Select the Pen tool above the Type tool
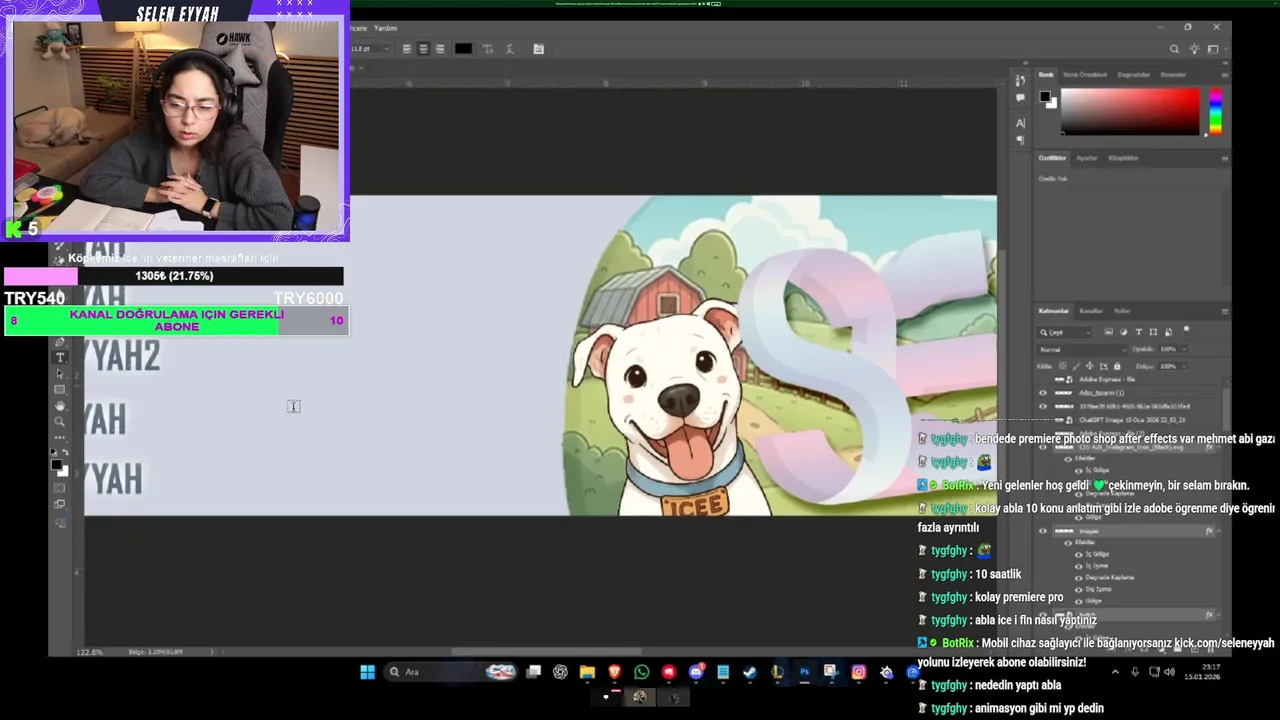Image resolution: width=1280 pixels, height=720 pixels. click(x=60, y=342)
